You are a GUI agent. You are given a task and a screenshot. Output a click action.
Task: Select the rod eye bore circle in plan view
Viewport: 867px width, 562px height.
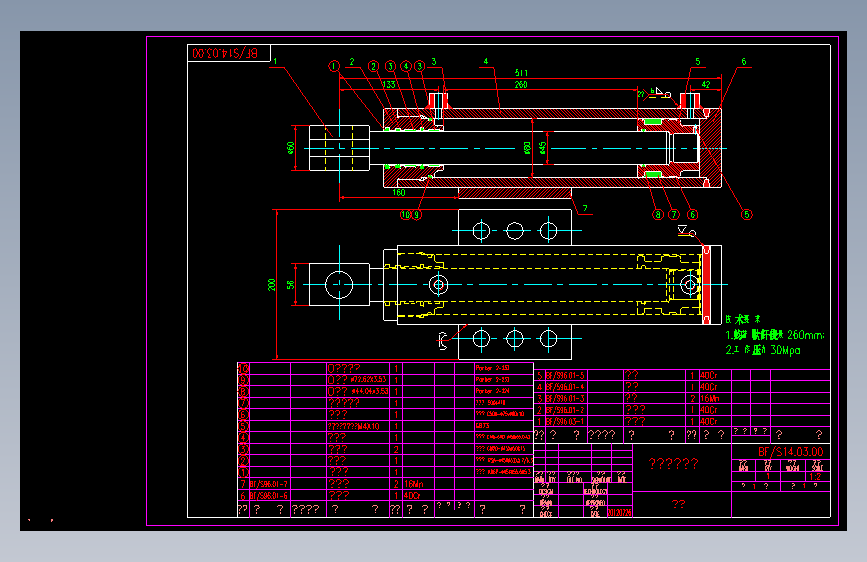click(339, 284)
